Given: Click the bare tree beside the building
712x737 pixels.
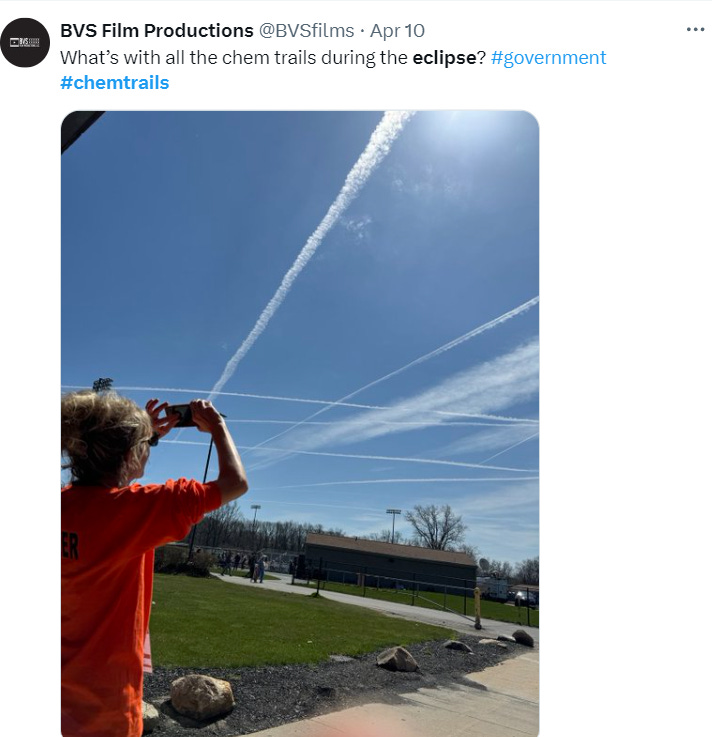Looking at the screenshot, I should 436,527.
